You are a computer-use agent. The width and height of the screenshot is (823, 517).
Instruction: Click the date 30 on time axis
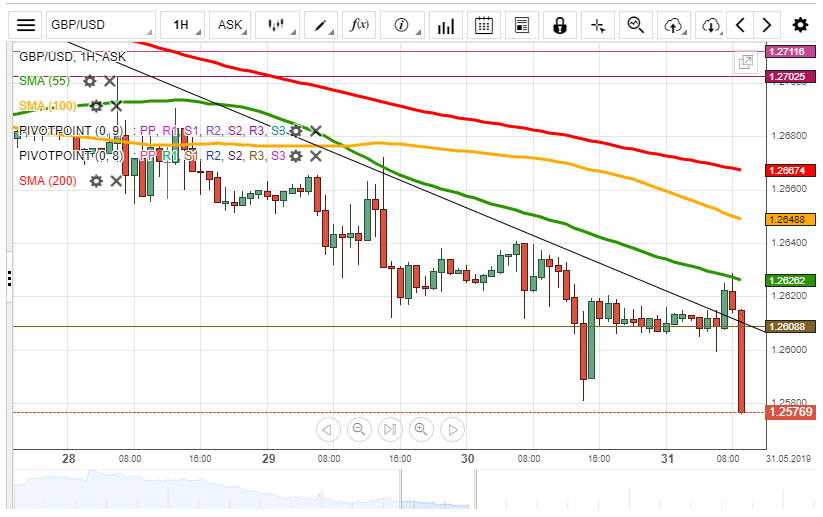coord(468,459)
